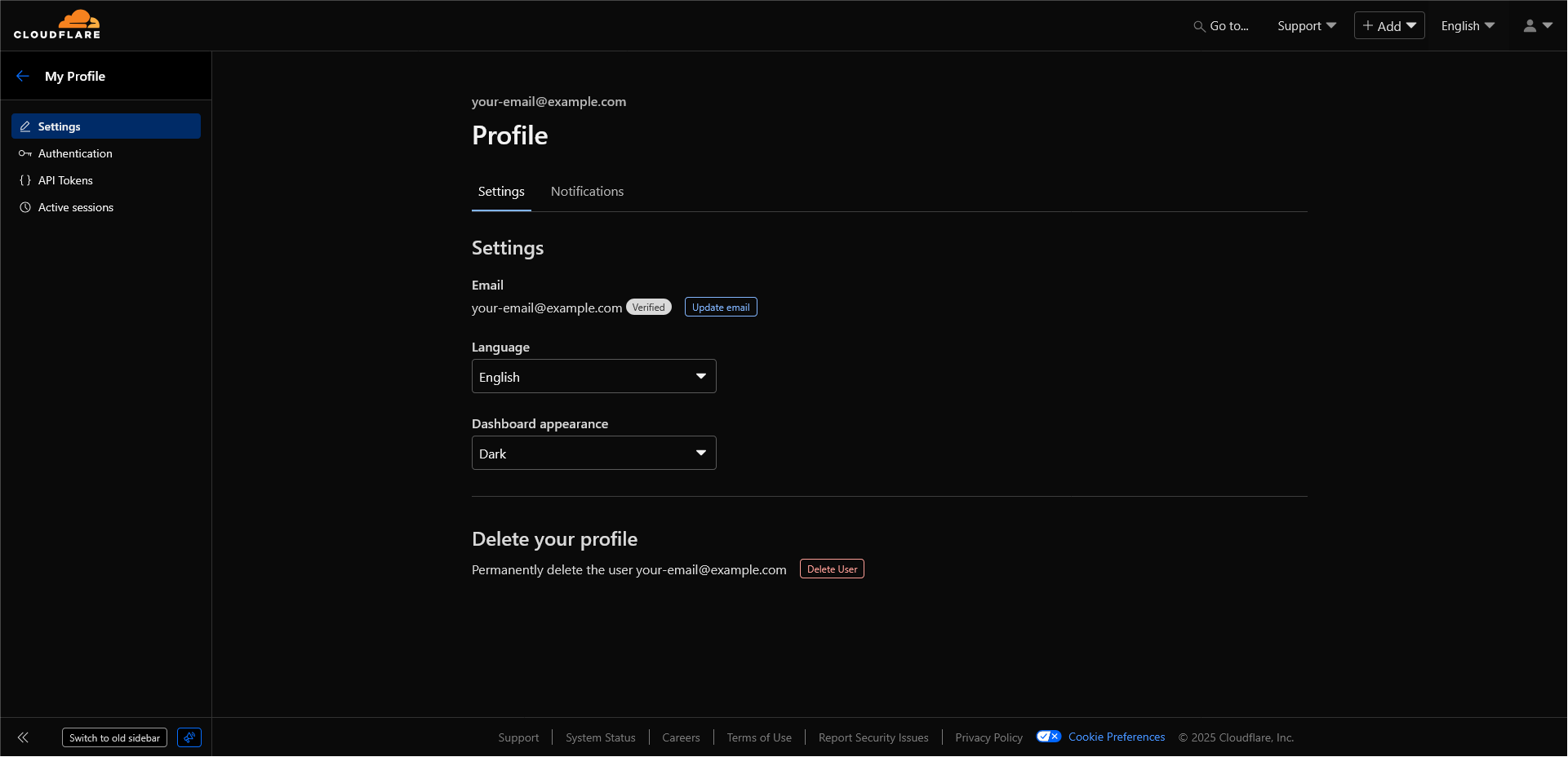Open the Cookie Preferences link
The height and width of the screenshot is (757, 1568).
1117,737
